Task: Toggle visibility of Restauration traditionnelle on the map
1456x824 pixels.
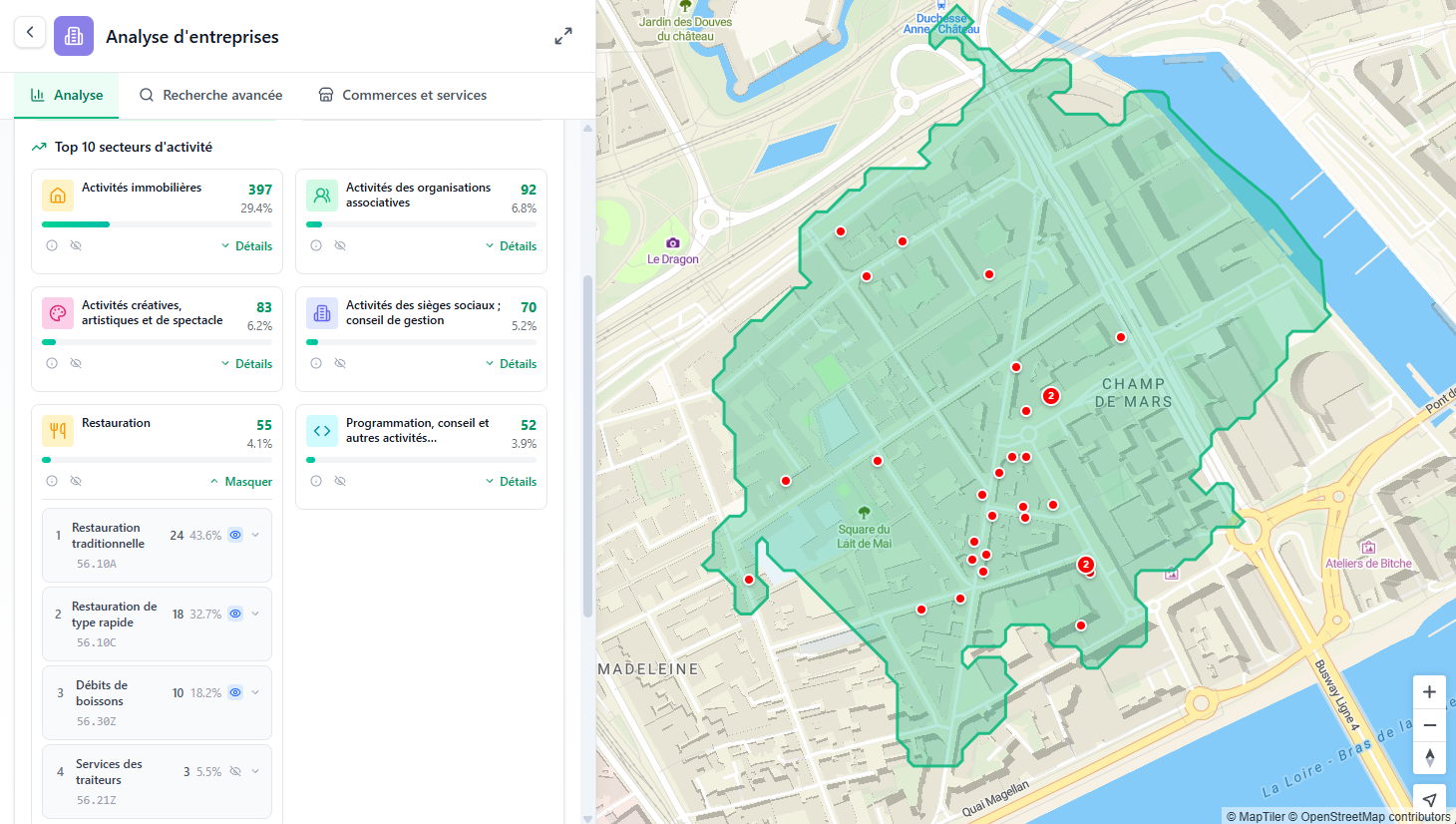Action: [234, 535]
